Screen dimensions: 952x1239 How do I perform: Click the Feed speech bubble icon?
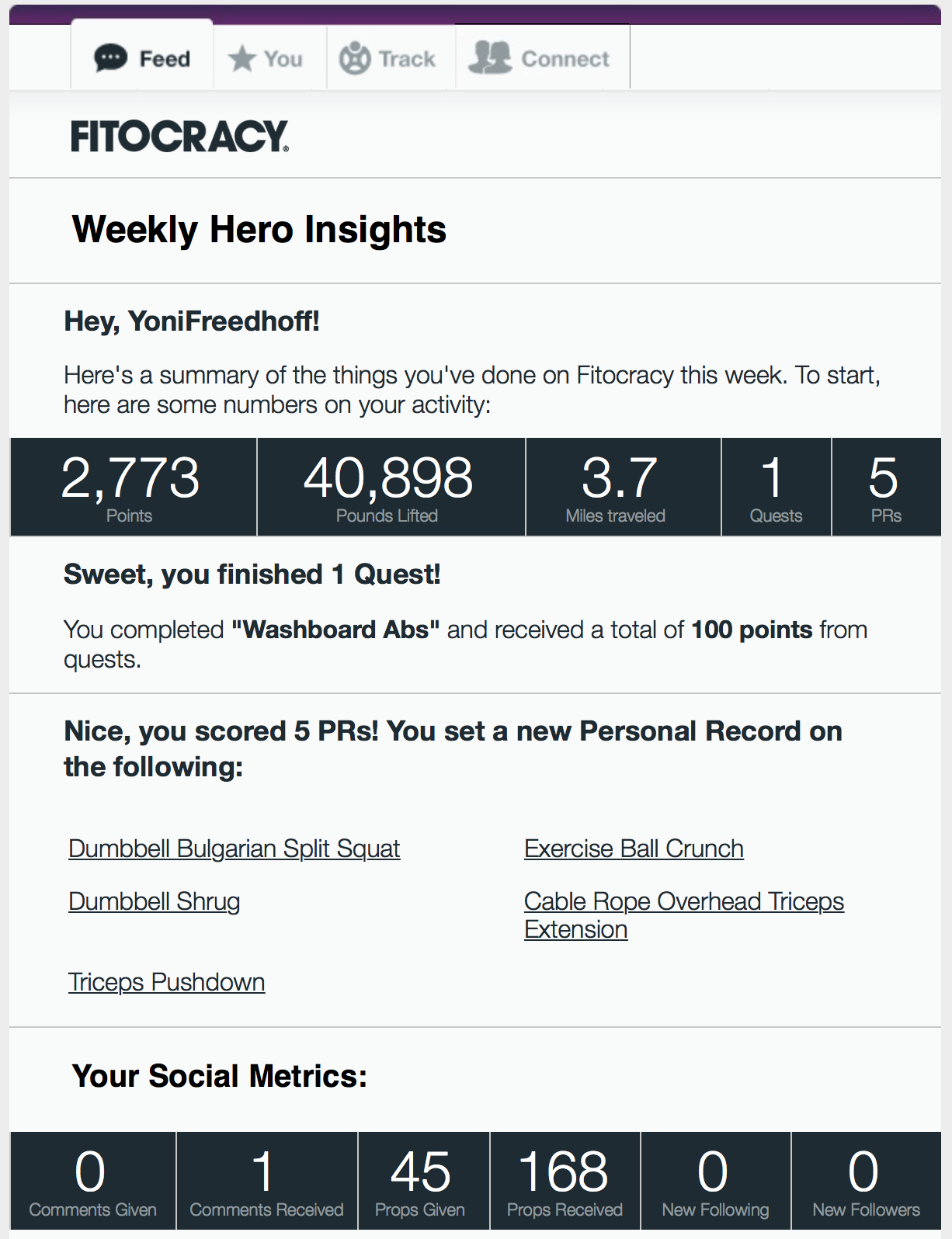pos(110,58)
